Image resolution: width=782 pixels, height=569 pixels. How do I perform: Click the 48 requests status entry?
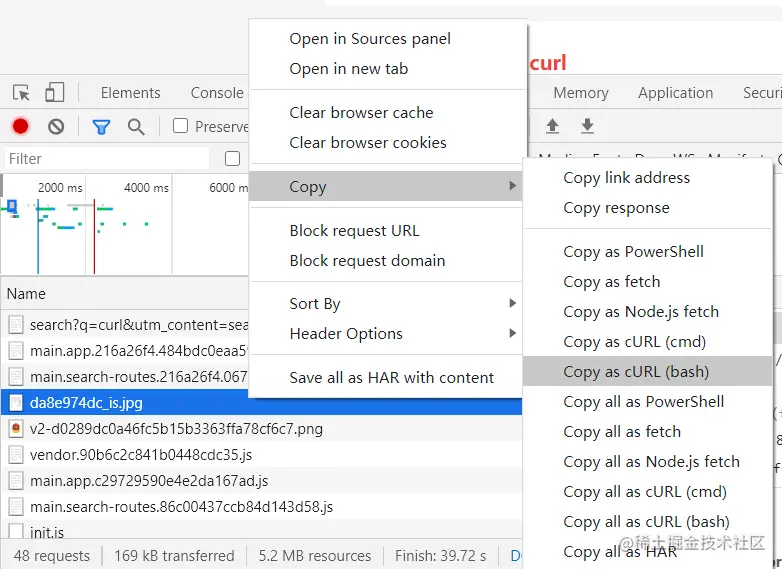tap(52, 556)
